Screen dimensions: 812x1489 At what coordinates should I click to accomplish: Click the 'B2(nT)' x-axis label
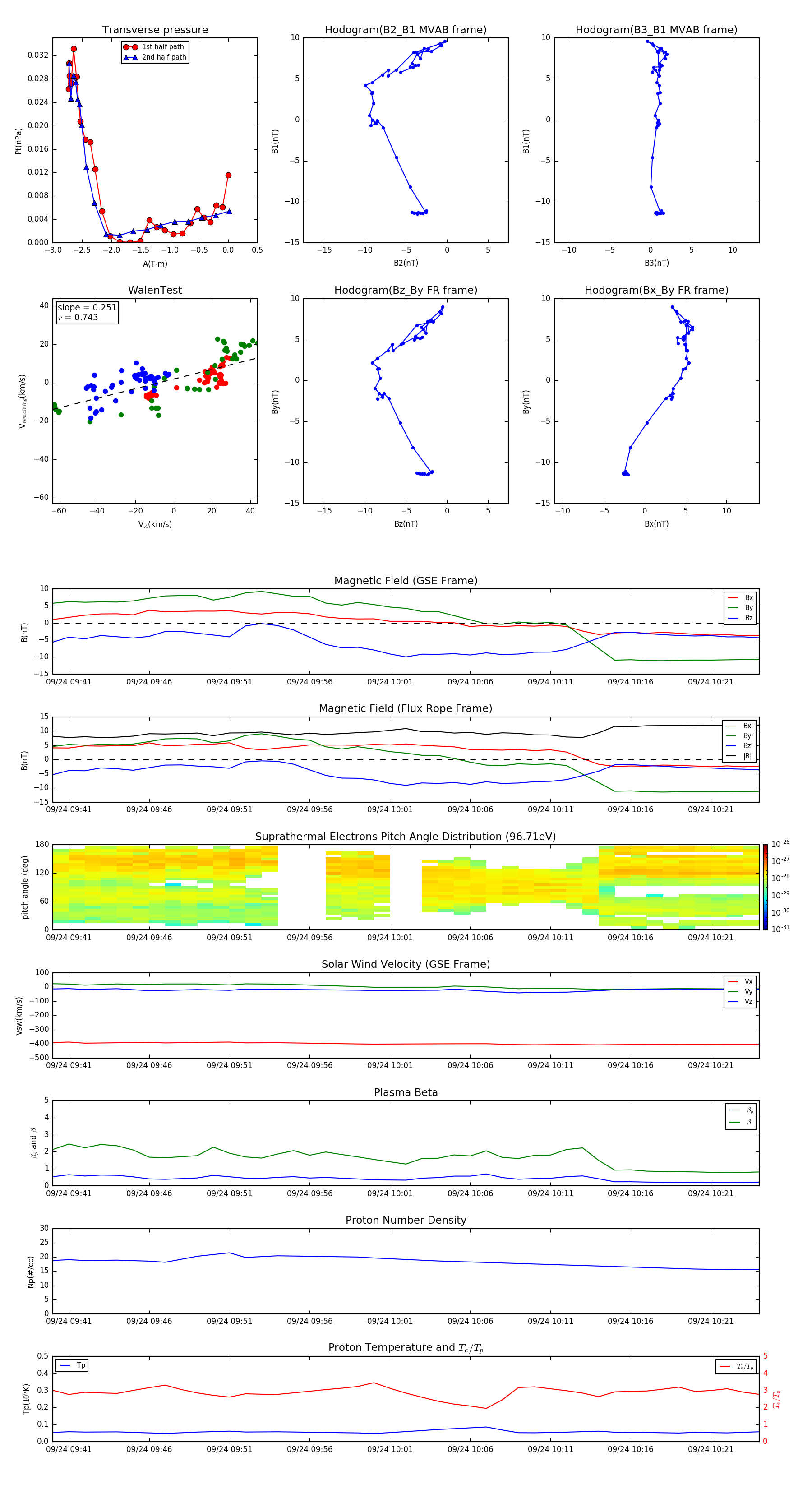coord(406,263)
